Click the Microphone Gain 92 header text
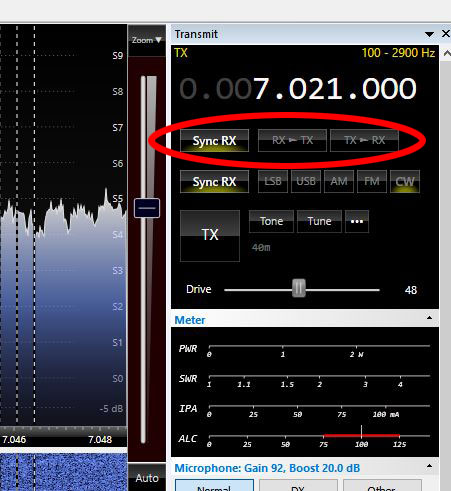 tap(267, 468)
